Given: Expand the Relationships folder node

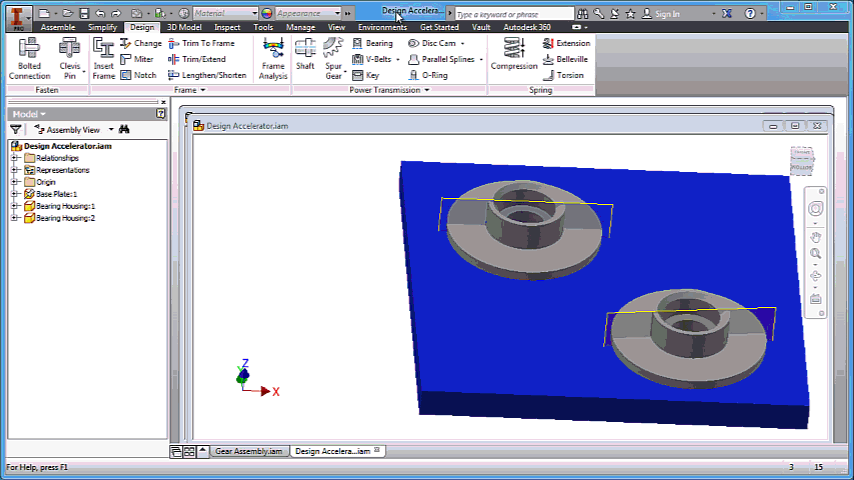Looking at the screenshot, I should (15, 158).
